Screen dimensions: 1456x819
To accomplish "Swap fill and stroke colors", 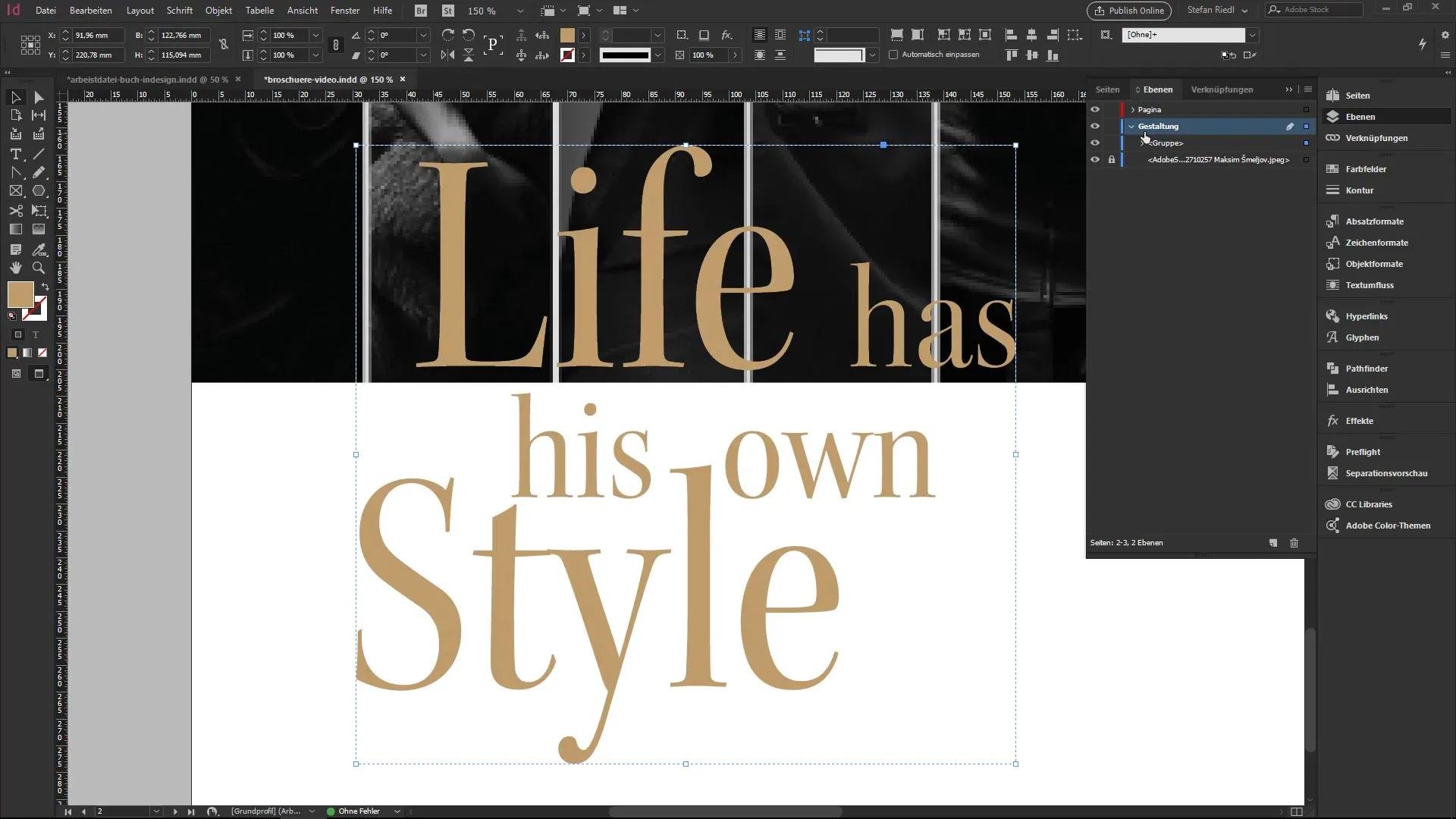I will coord(45,287).
